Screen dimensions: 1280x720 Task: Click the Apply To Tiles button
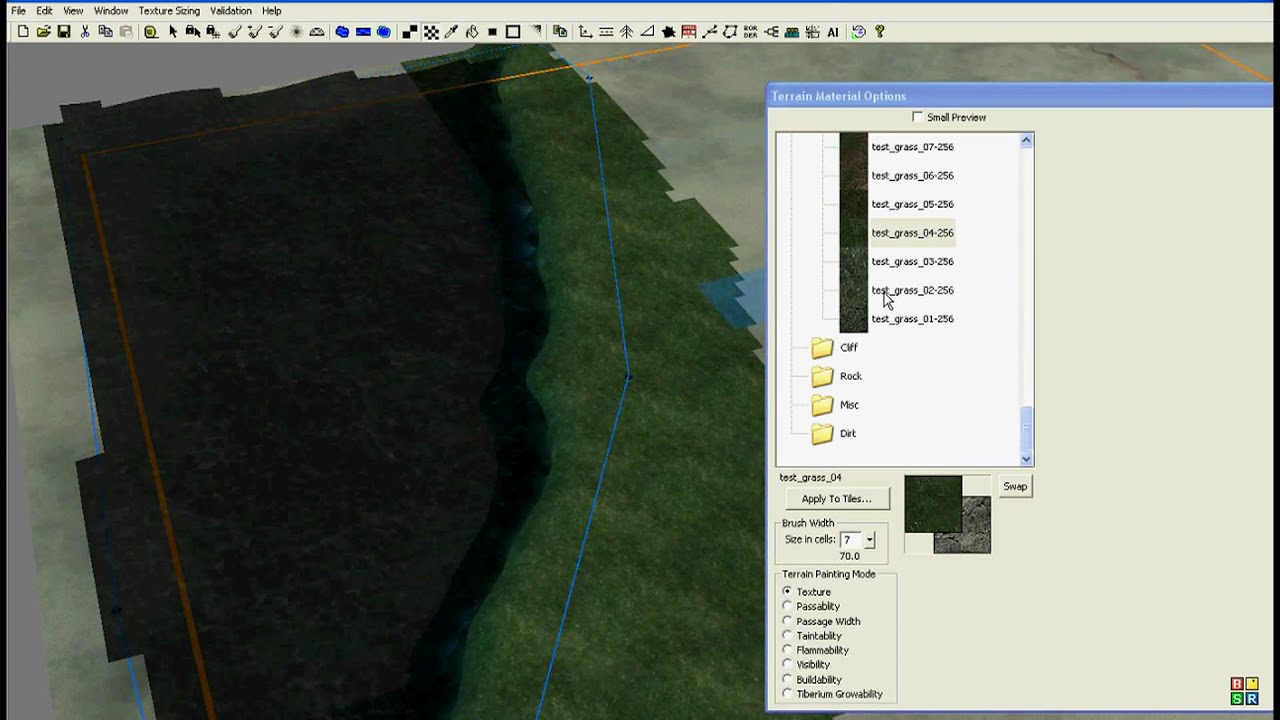point(836,499)
